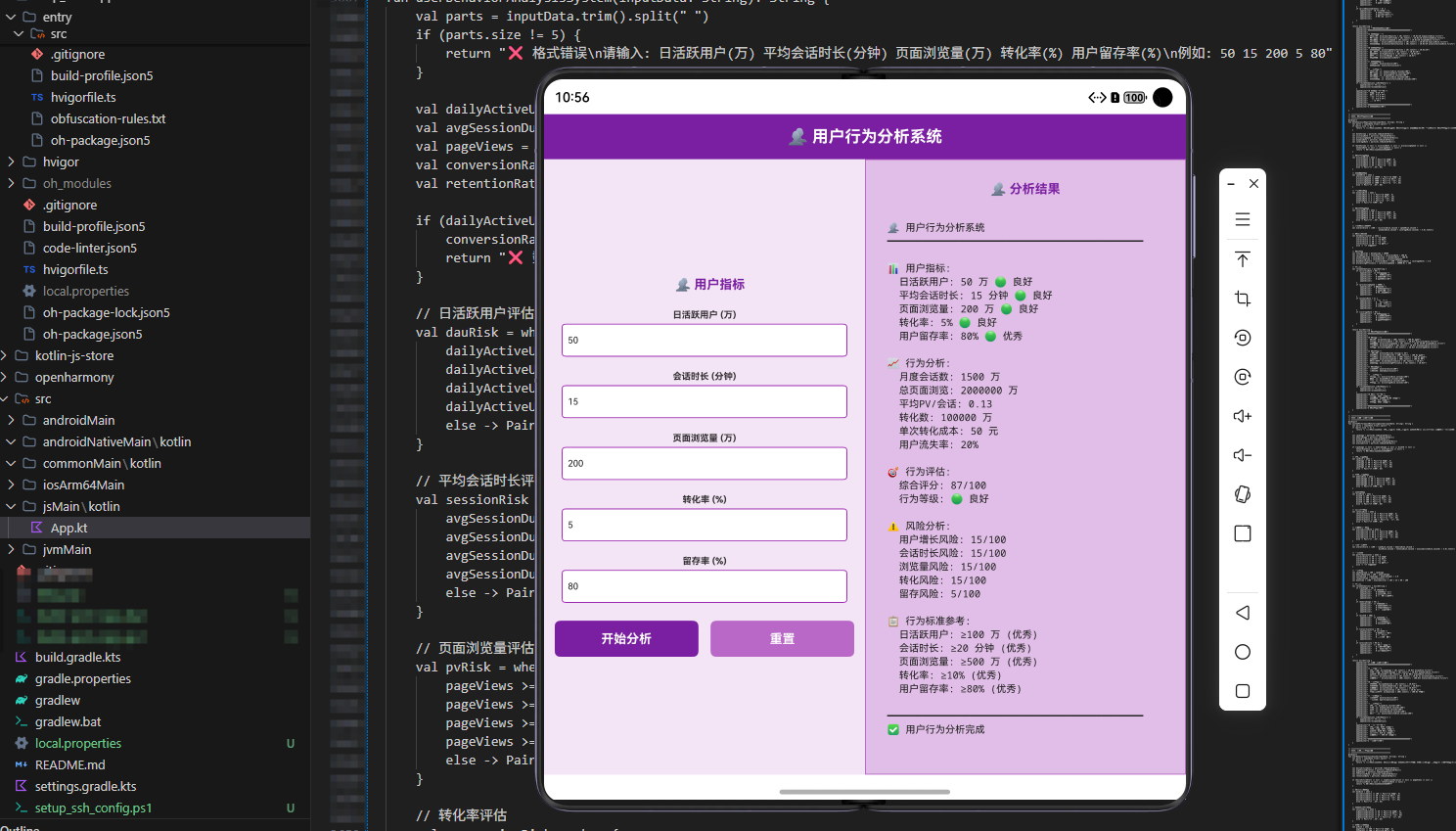Increase the emulator volume
The image size is (1456, 831).
click(1243, 415)
